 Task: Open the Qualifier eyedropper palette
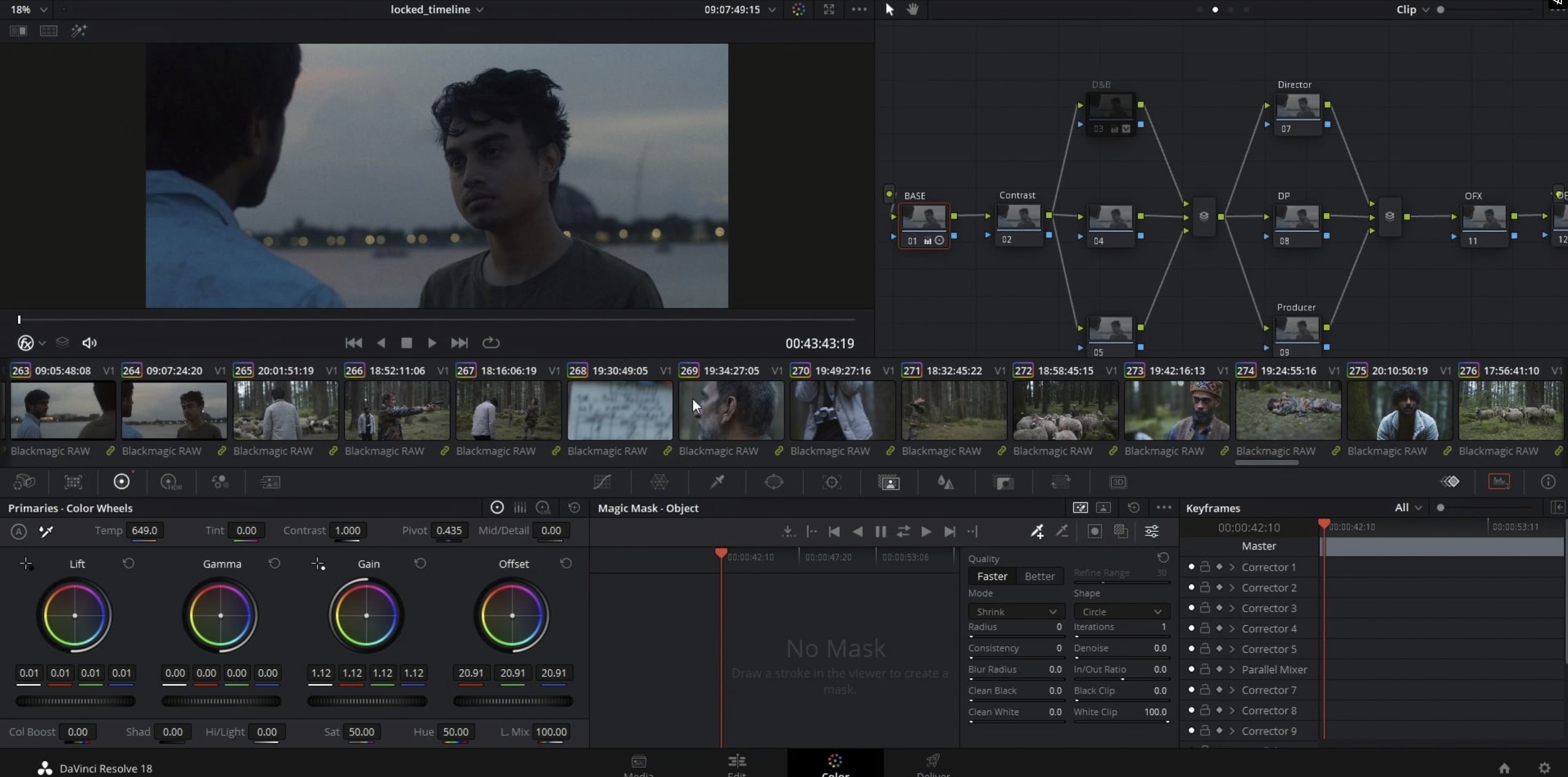point(717,482)
